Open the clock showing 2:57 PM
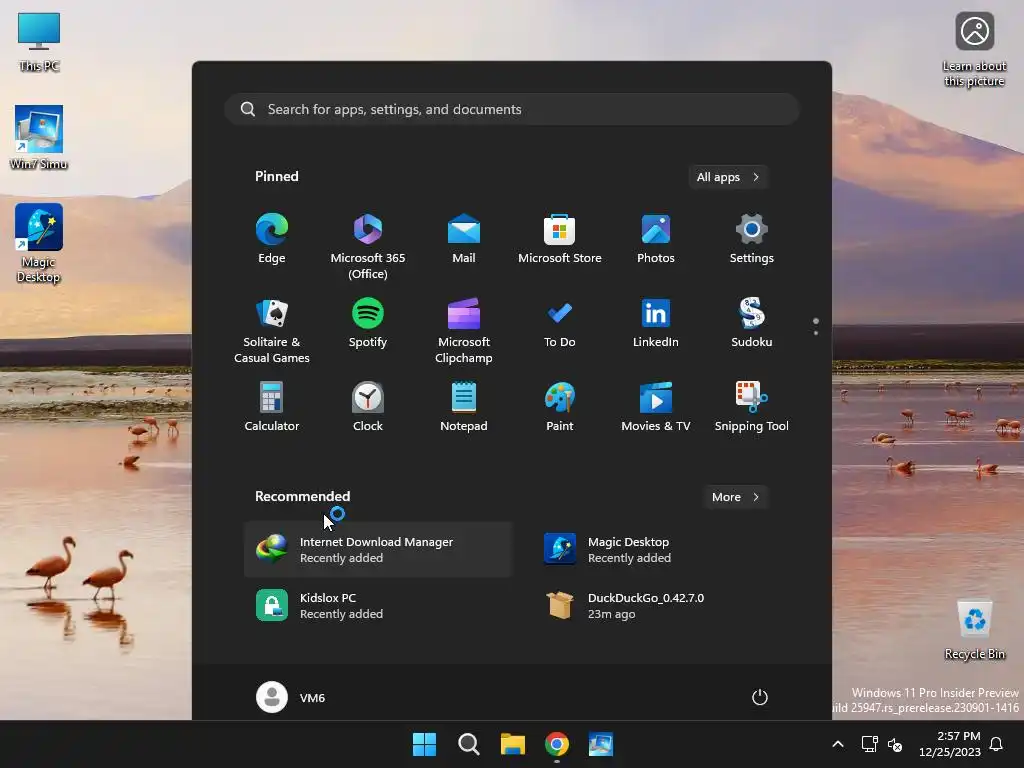Screen dimensions: 1024x768 (x=950, y=744)
